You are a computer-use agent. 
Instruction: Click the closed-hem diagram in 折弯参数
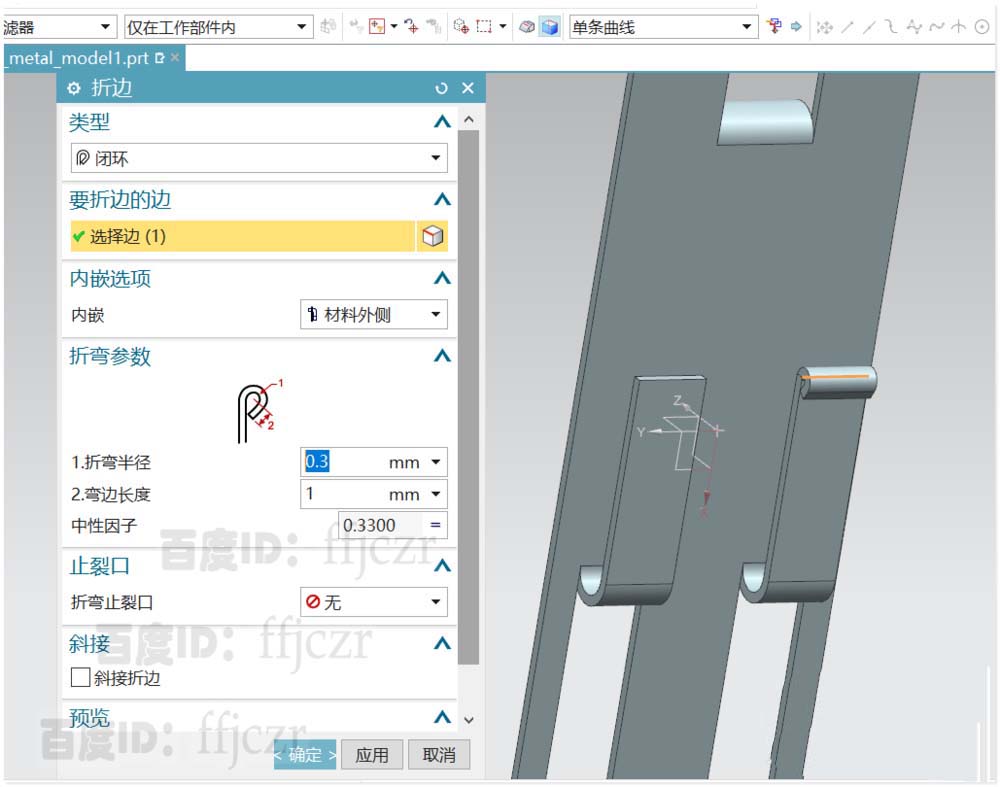click(259, 411)
